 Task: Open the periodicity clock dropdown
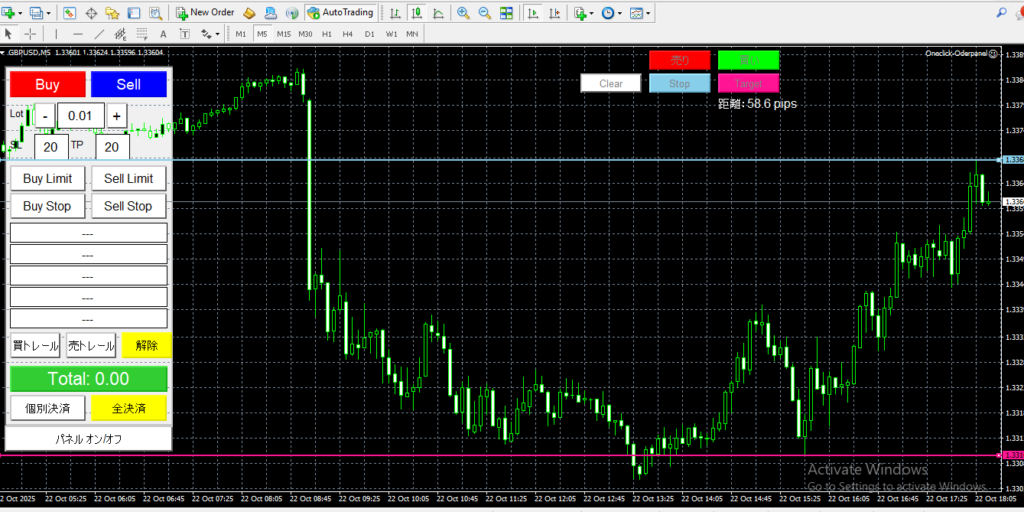pos(610,13)
